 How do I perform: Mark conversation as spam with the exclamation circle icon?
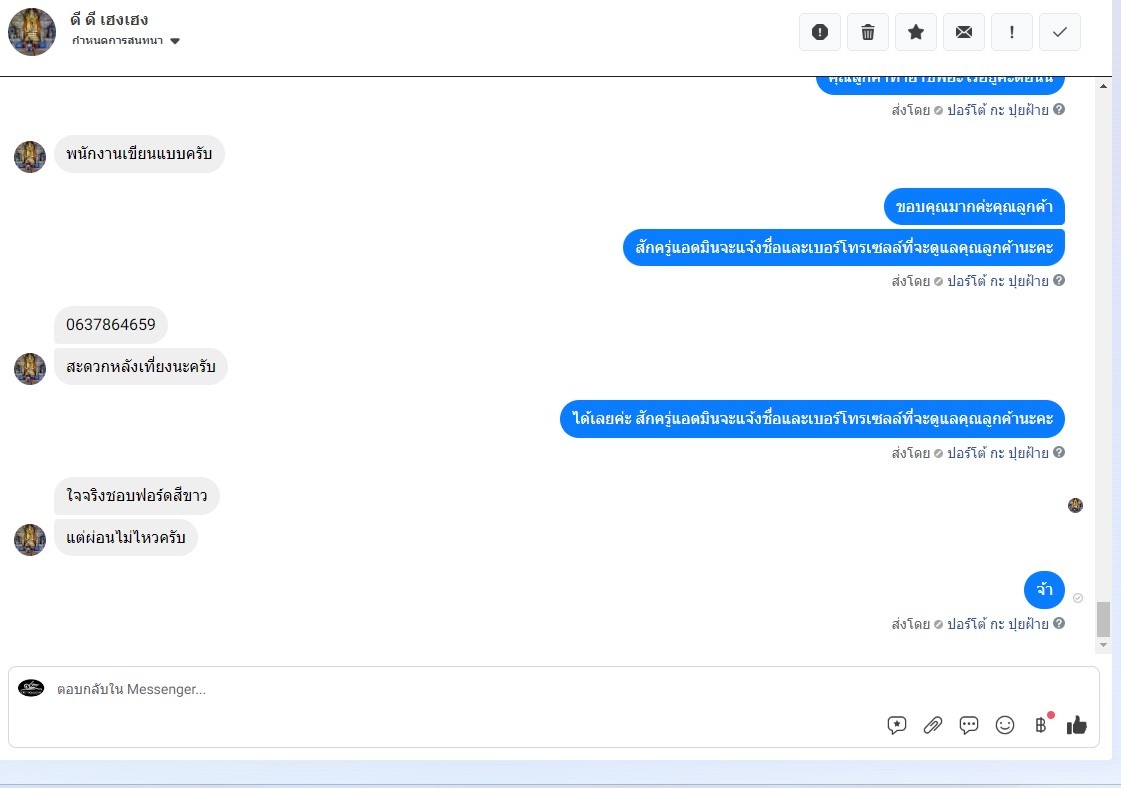[x=819, y=32]
